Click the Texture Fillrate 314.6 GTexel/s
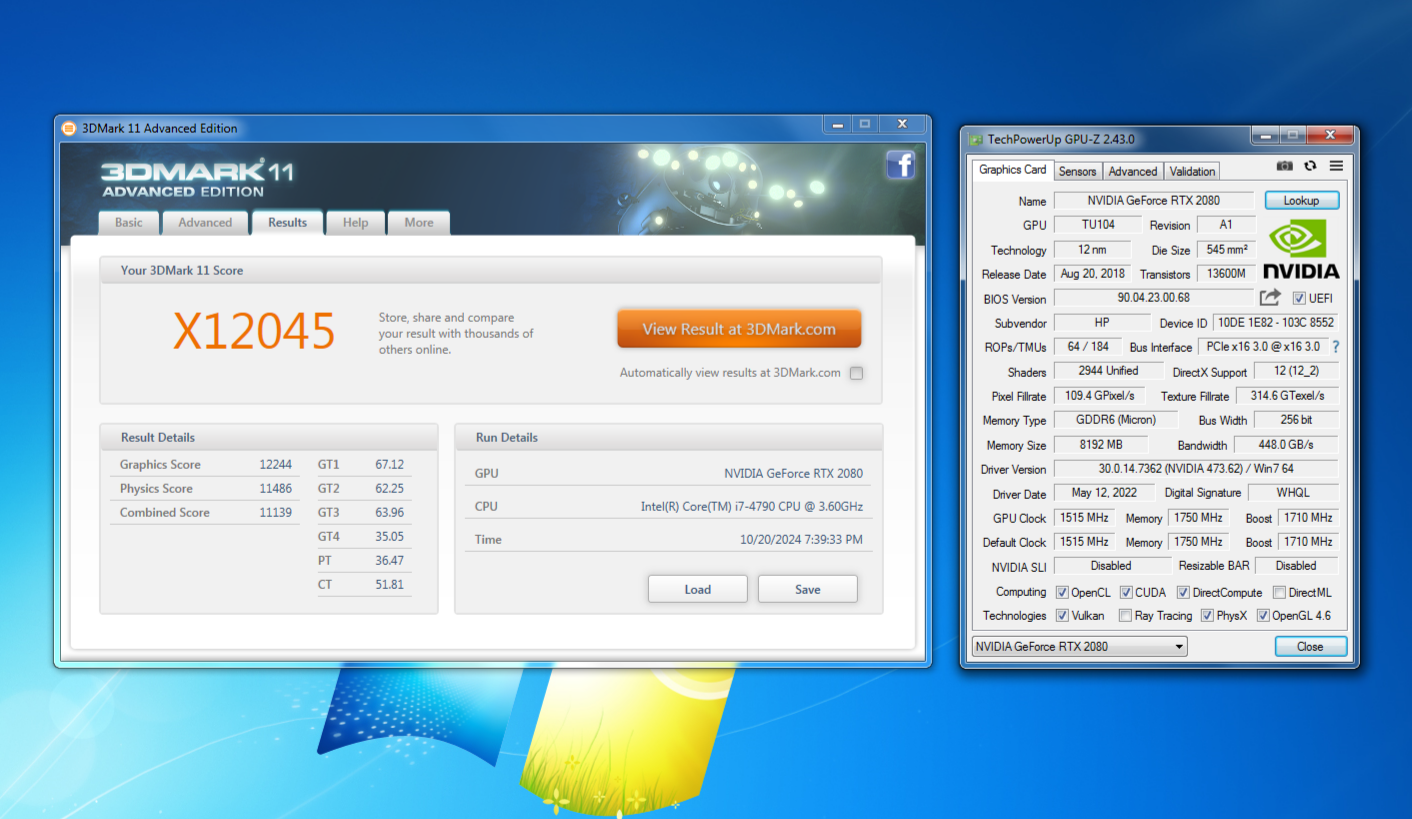Screen dimensions: 1412x819 [x=1286, y=396]
